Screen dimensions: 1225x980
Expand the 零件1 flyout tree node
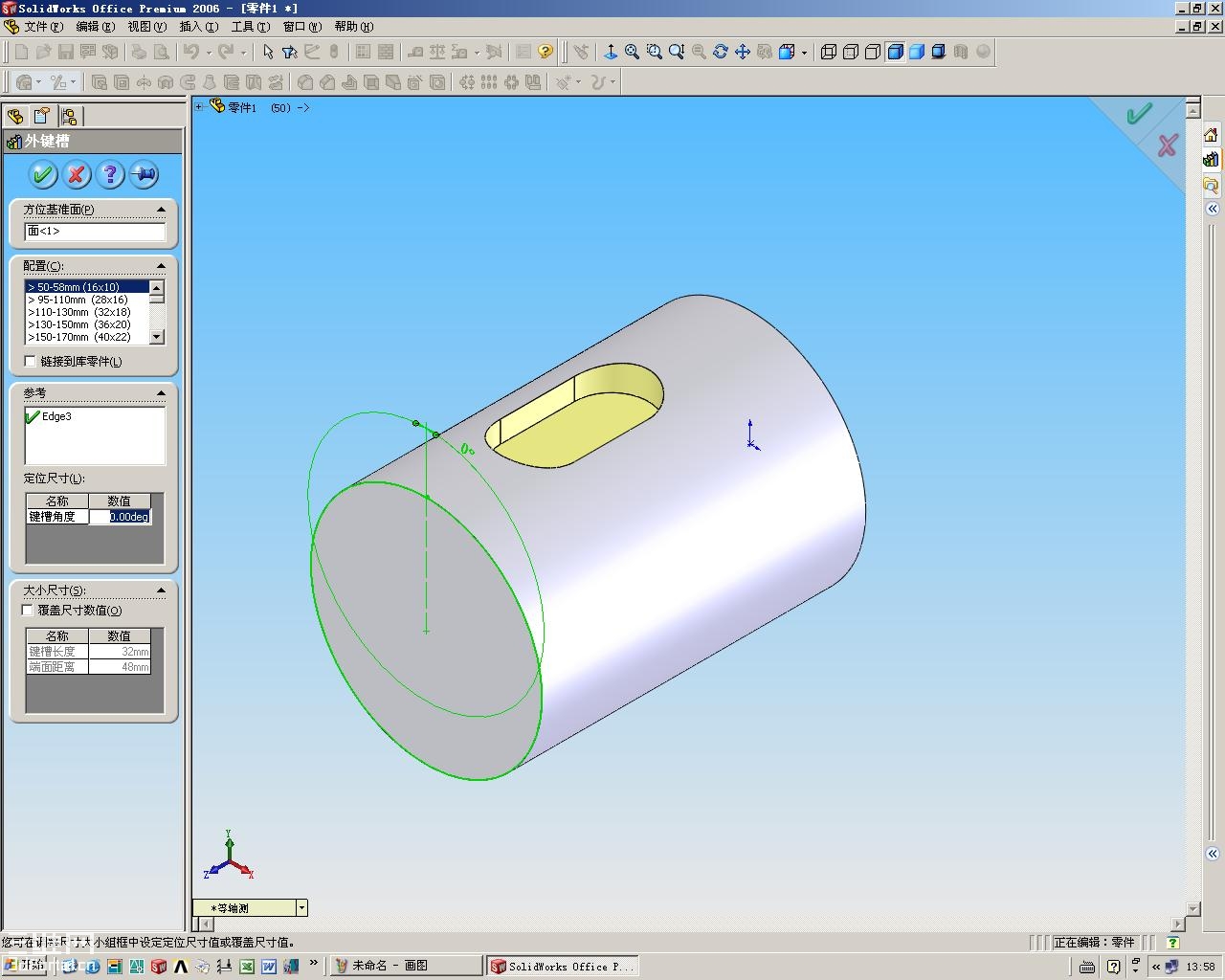[199, 107]
